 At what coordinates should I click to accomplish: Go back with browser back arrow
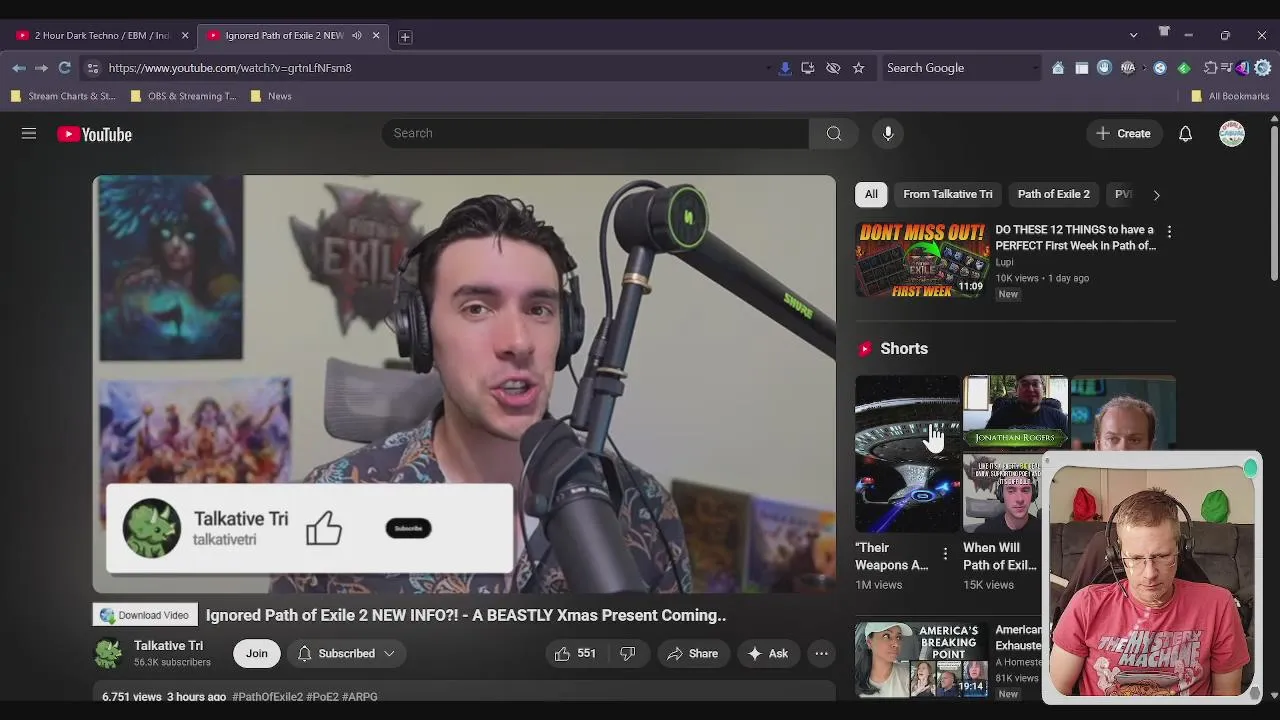click(19, 68)
